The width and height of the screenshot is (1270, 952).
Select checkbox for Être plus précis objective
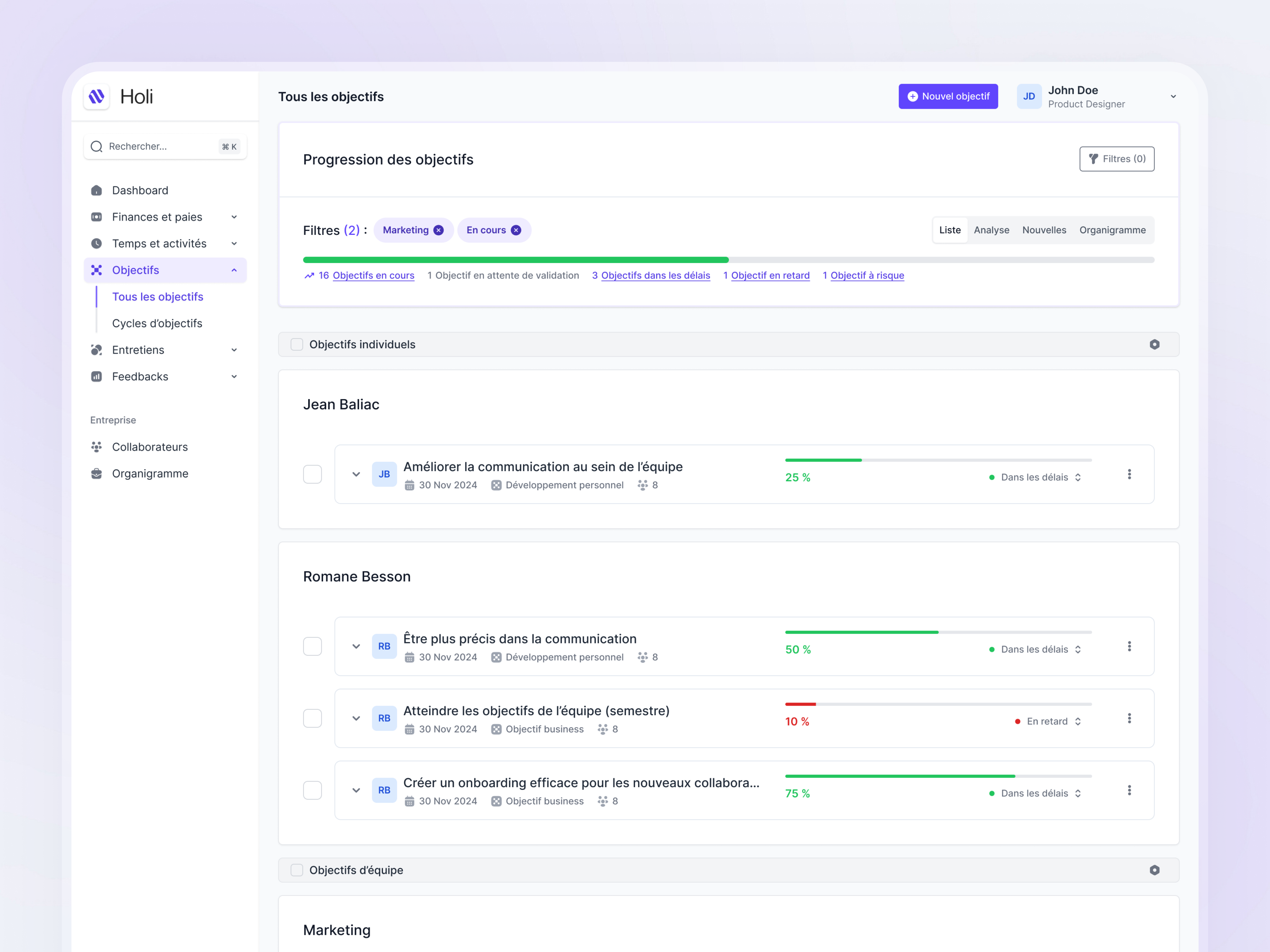point(312,646)
